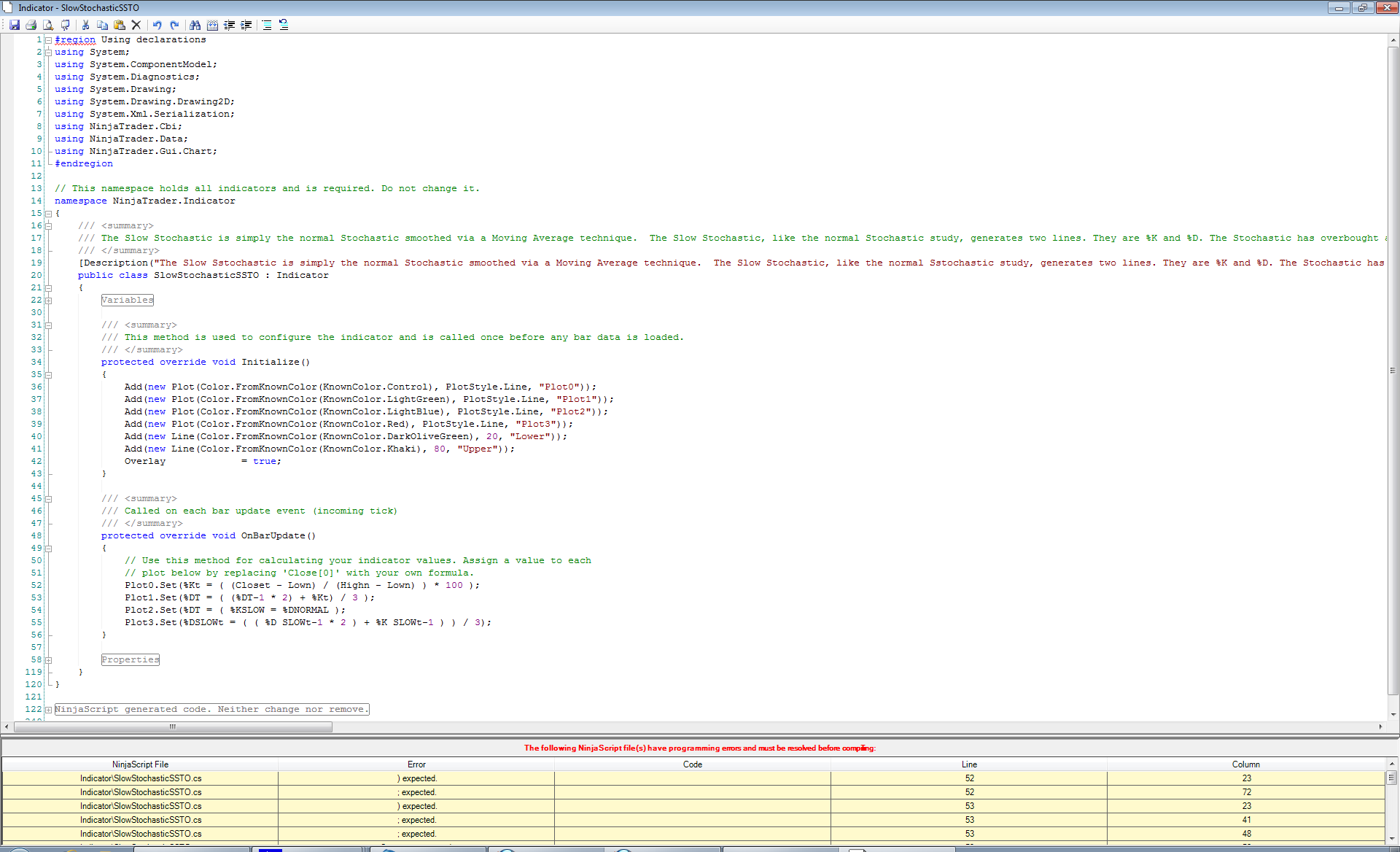Select first ') expected' error row

(416, 778)
